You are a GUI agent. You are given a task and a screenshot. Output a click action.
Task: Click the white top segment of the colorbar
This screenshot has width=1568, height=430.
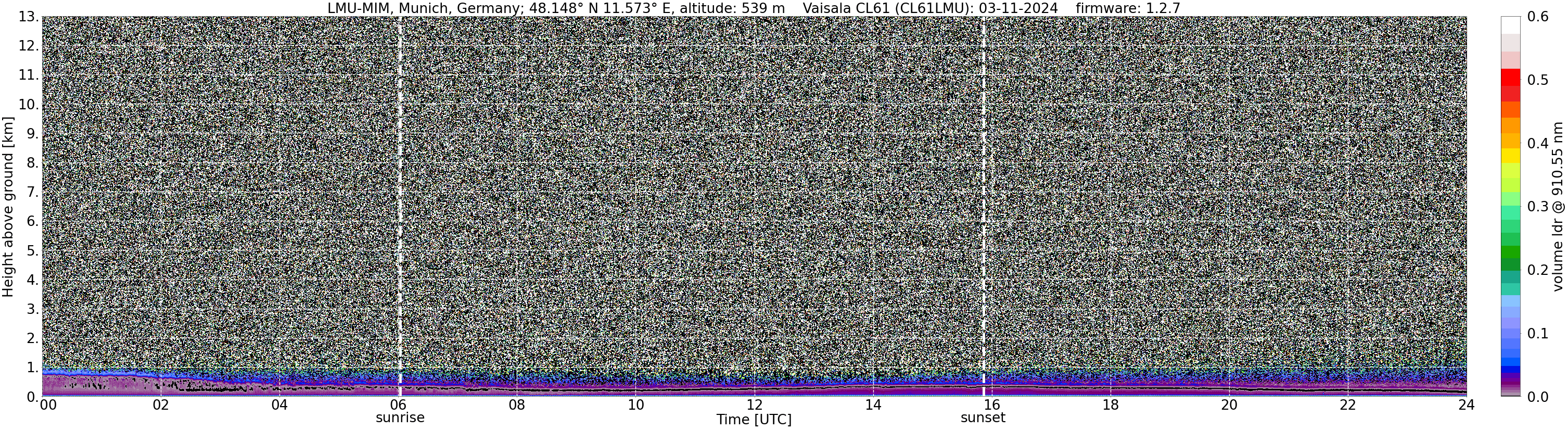pos(1511,25)
